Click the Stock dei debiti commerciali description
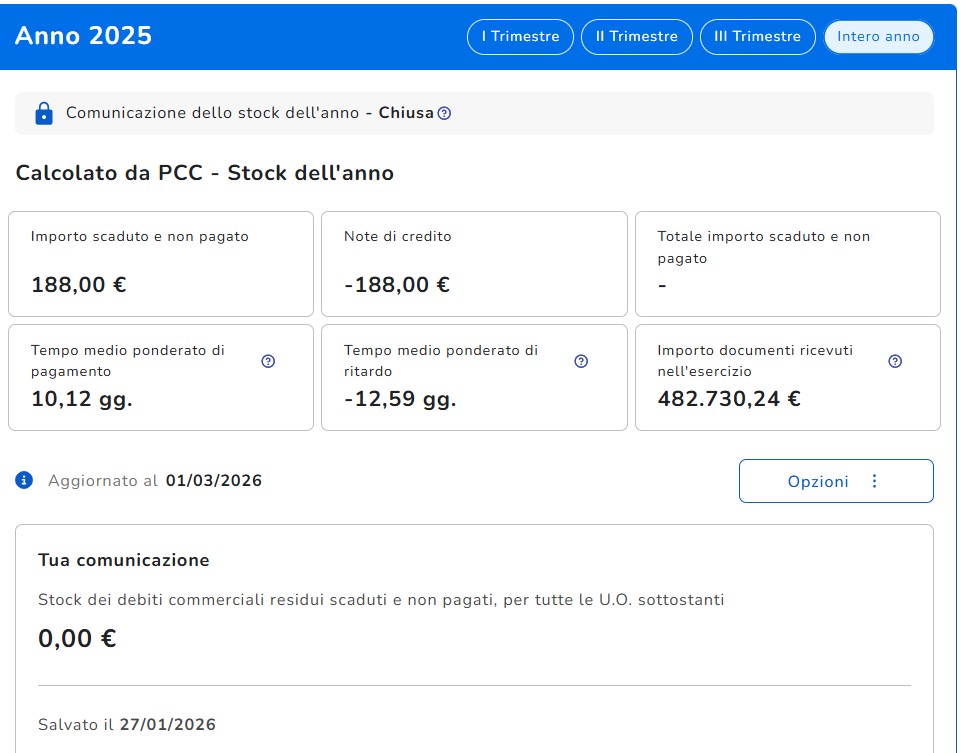The height and width of the screenshot is (753, 968). [381, 600]
